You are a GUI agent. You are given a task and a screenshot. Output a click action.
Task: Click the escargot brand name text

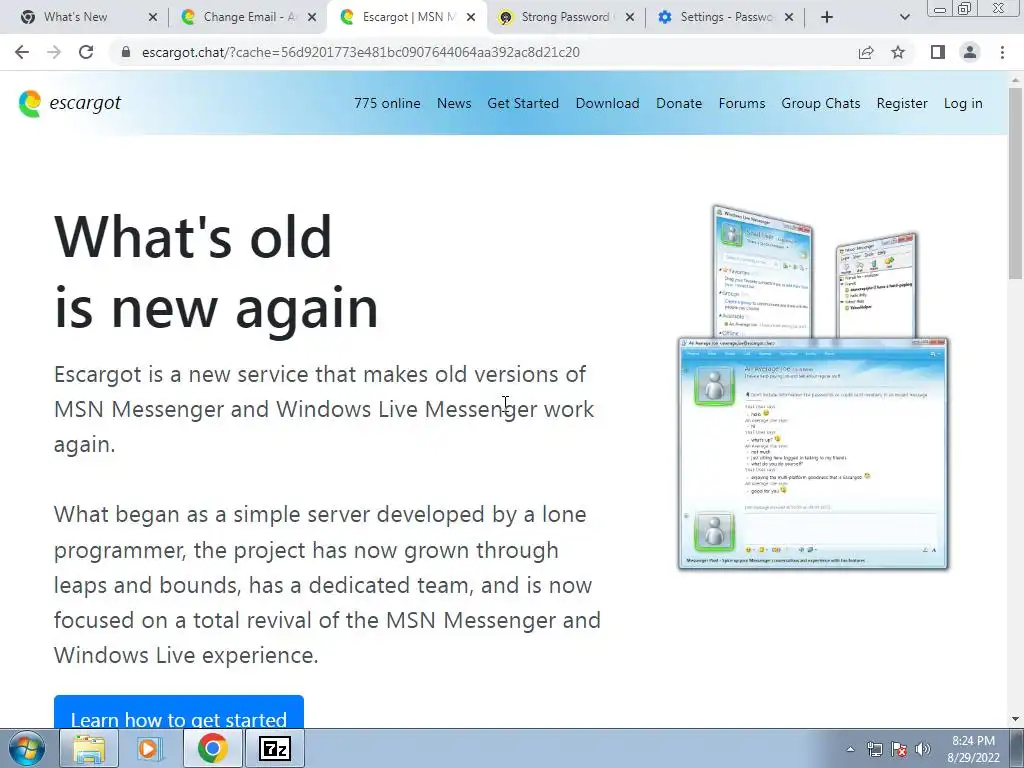(x=85, y=103)
